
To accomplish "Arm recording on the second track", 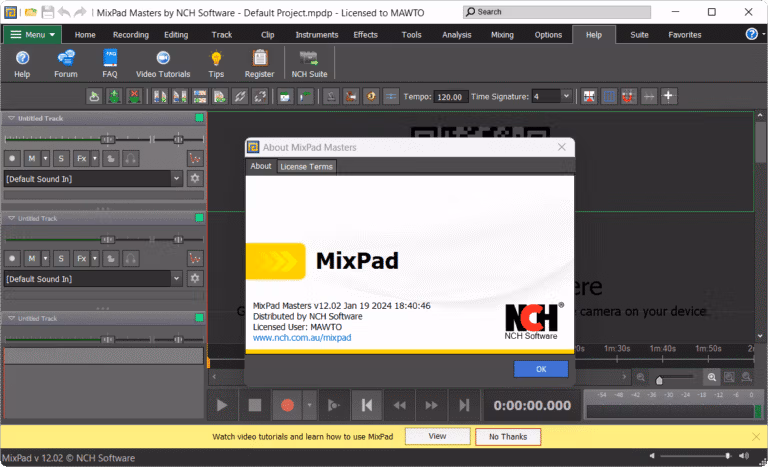I will (x=12, y=258).
